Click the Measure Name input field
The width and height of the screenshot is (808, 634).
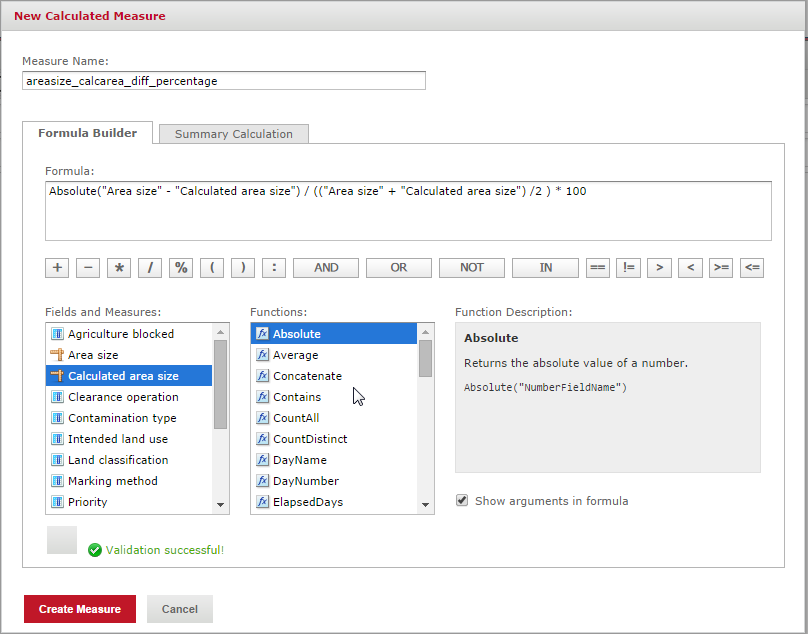pyautogui.click(x=224, y=81)
